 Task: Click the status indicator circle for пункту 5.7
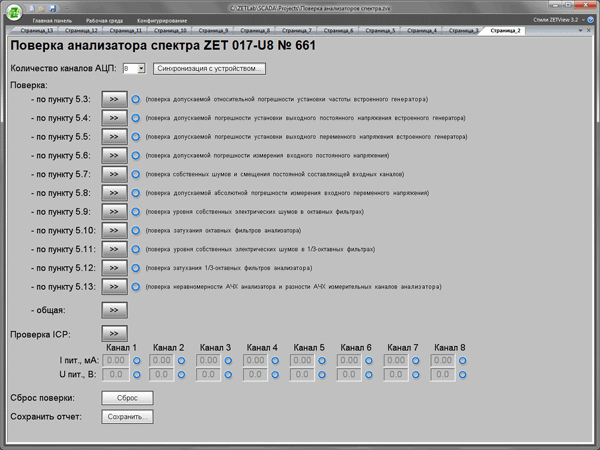pyautogui.click(x=135, y=174)
